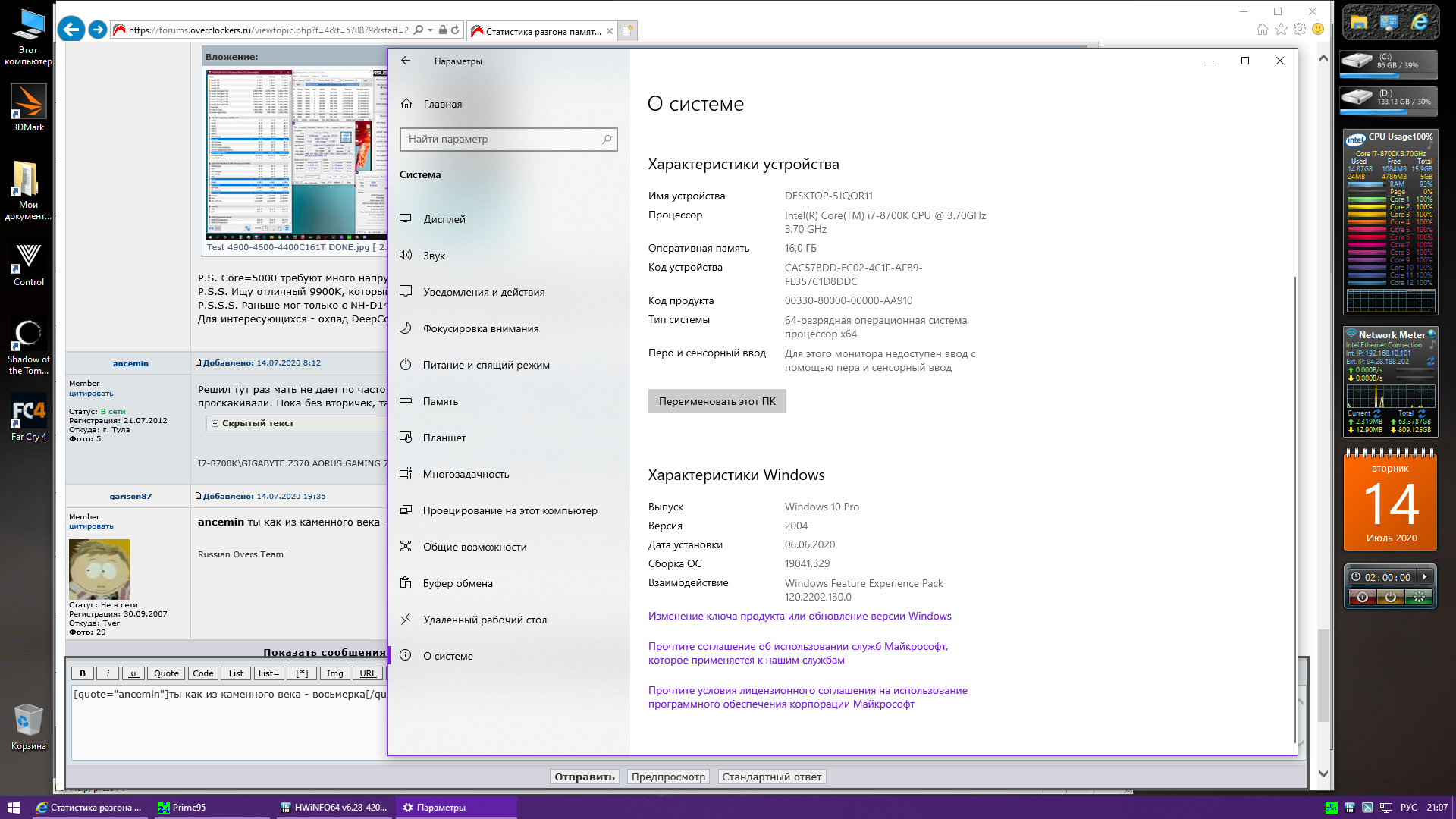Click in the Find a setting field

(x=500, y=140)
